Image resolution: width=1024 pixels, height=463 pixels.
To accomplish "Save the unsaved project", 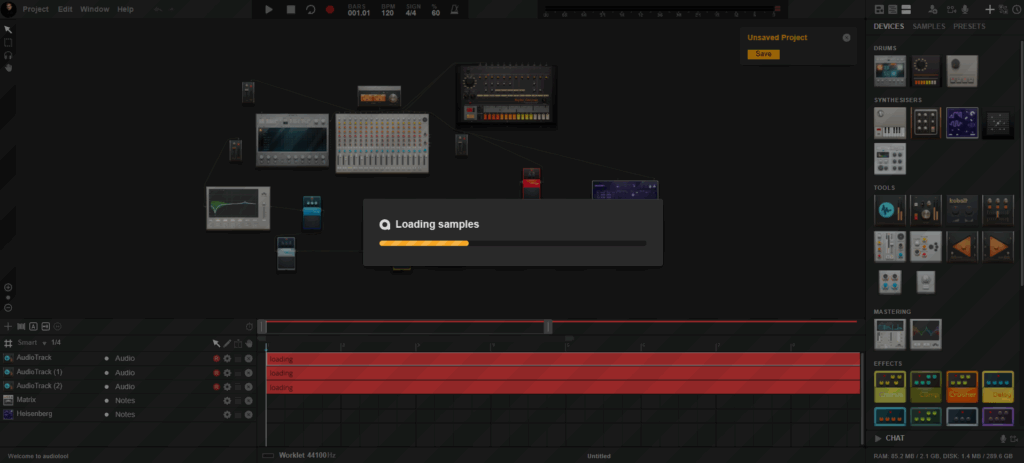I will 763,54.
